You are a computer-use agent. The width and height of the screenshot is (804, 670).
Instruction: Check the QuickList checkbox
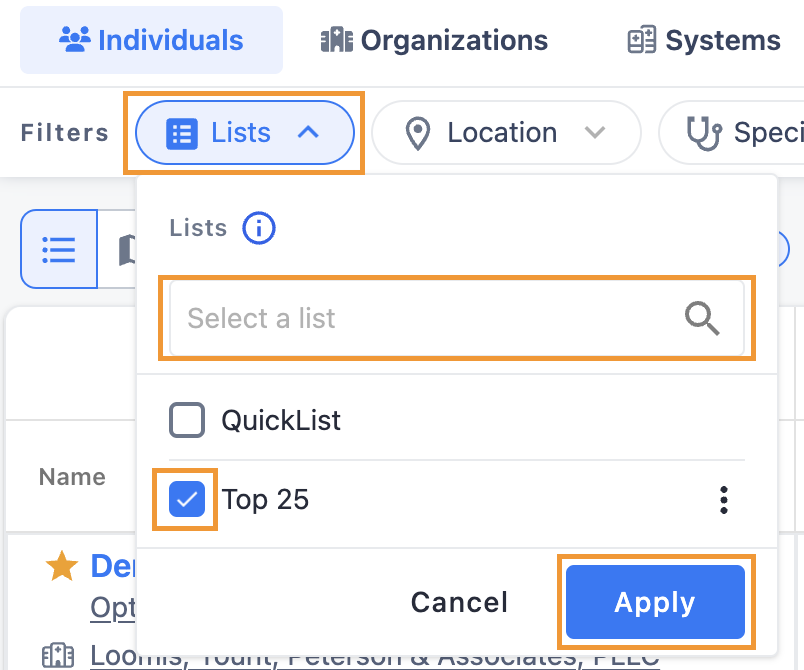pos(187,420)
